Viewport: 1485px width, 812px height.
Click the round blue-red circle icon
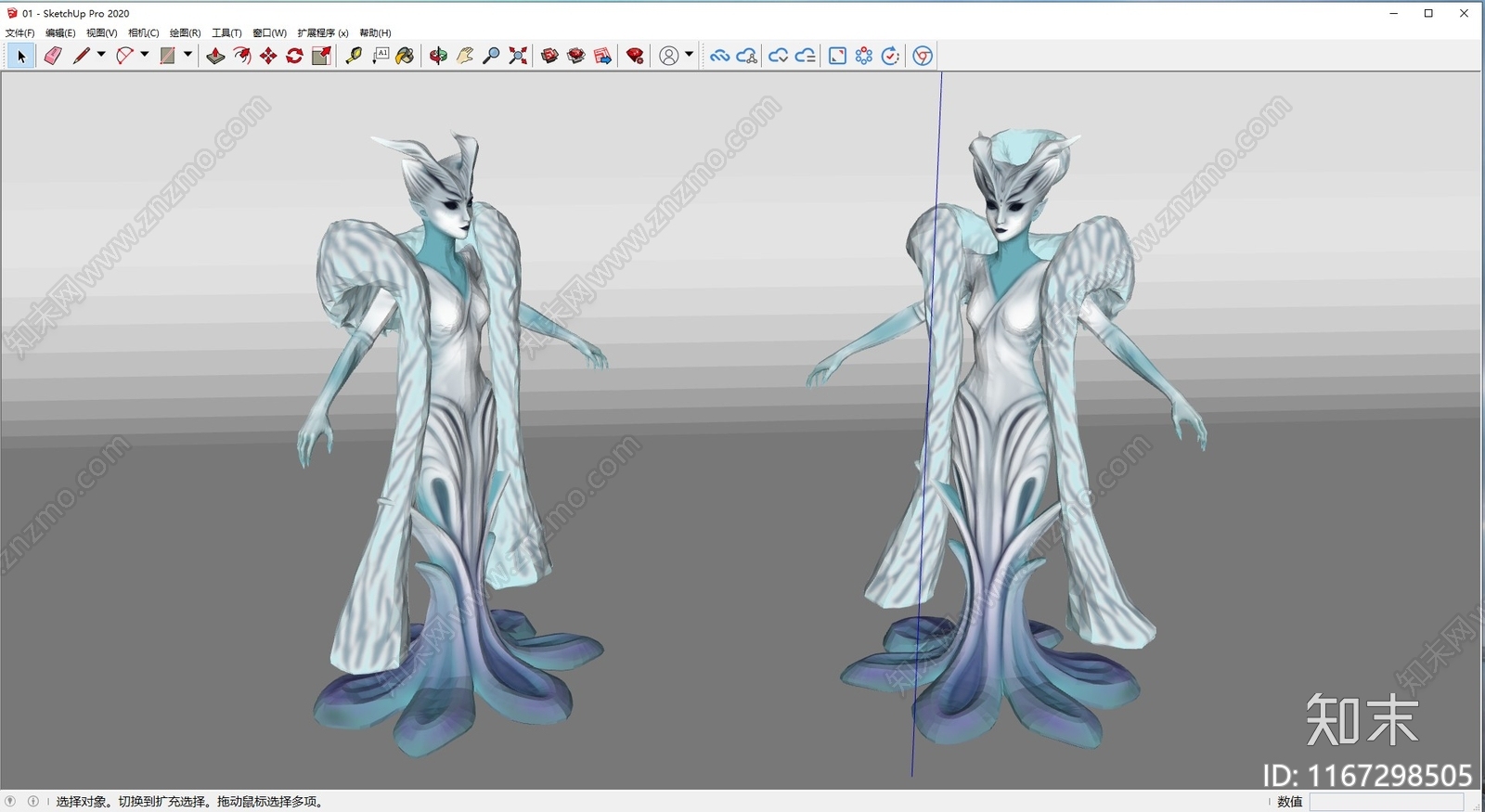[x=922, y=56]
